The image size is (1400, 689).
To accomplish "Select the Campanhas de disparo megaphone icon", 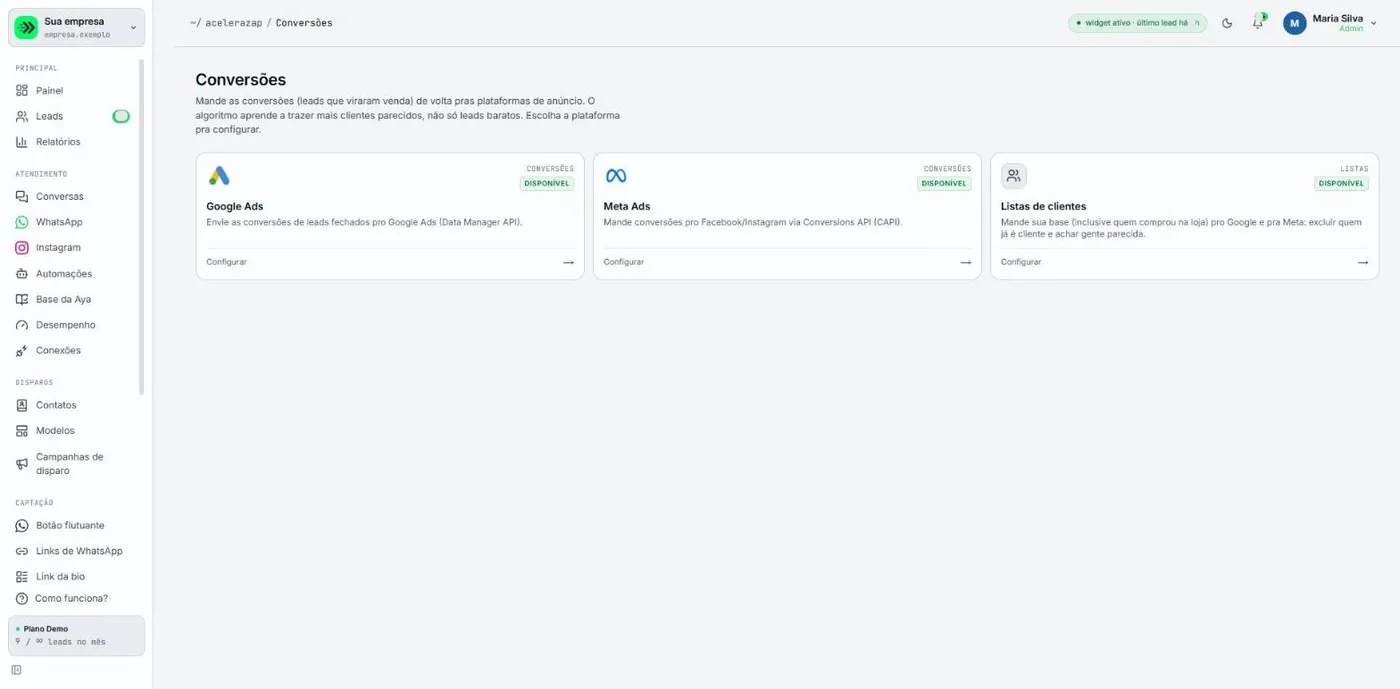I will [22, 464].
